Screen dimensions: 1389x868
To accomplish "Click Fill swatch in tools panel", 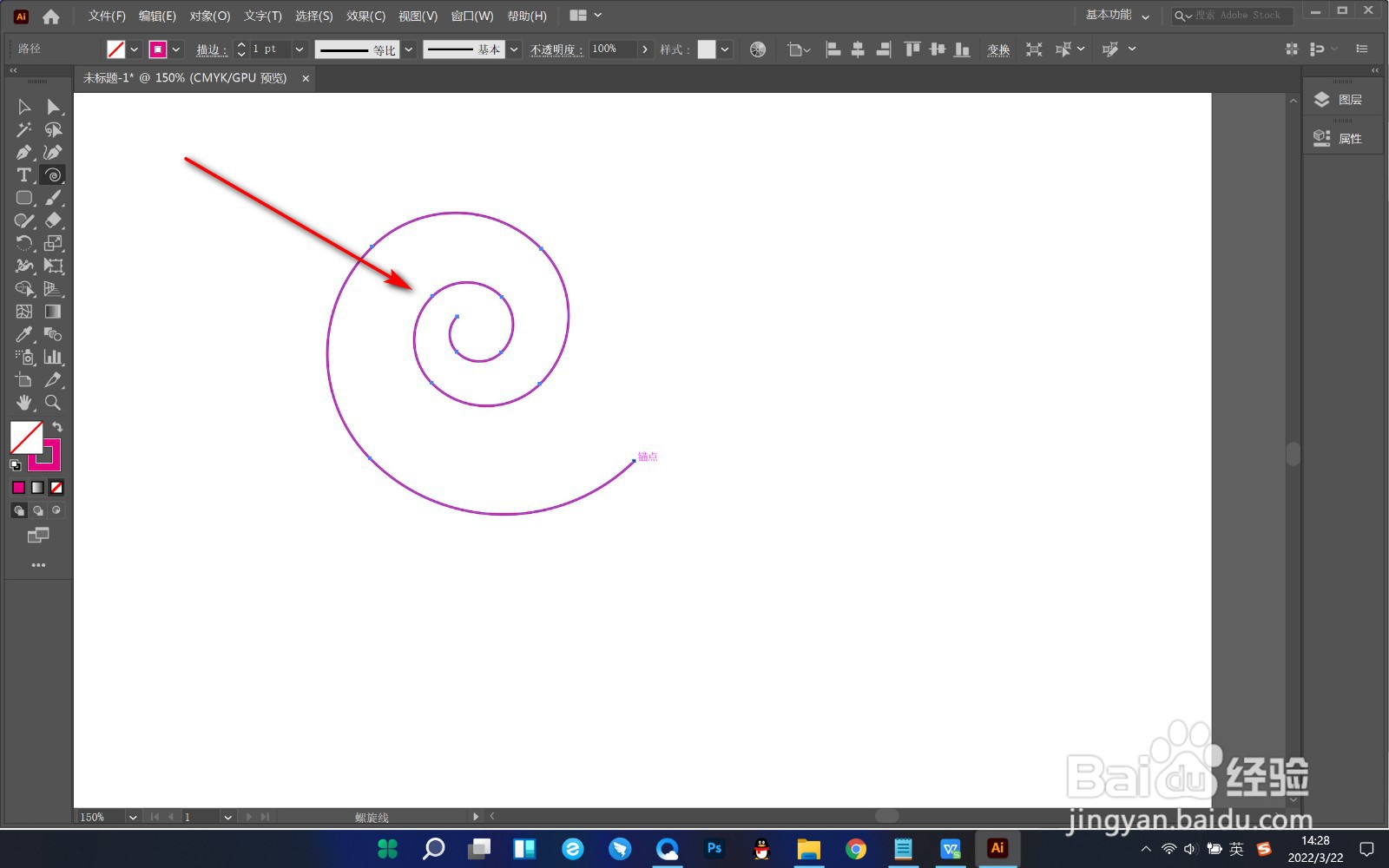I will point(26,437).
